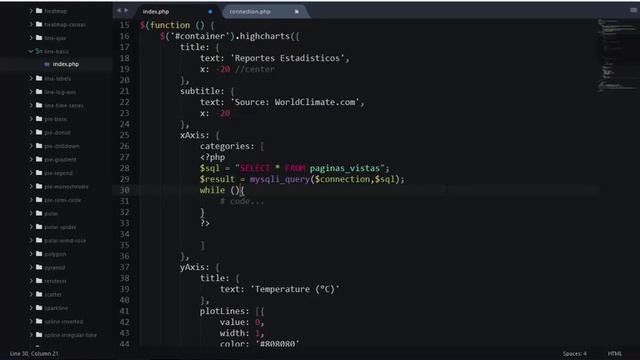
Task: Expand the spline-irregular-time folder chevron
Action: click(x=31, y=335)
